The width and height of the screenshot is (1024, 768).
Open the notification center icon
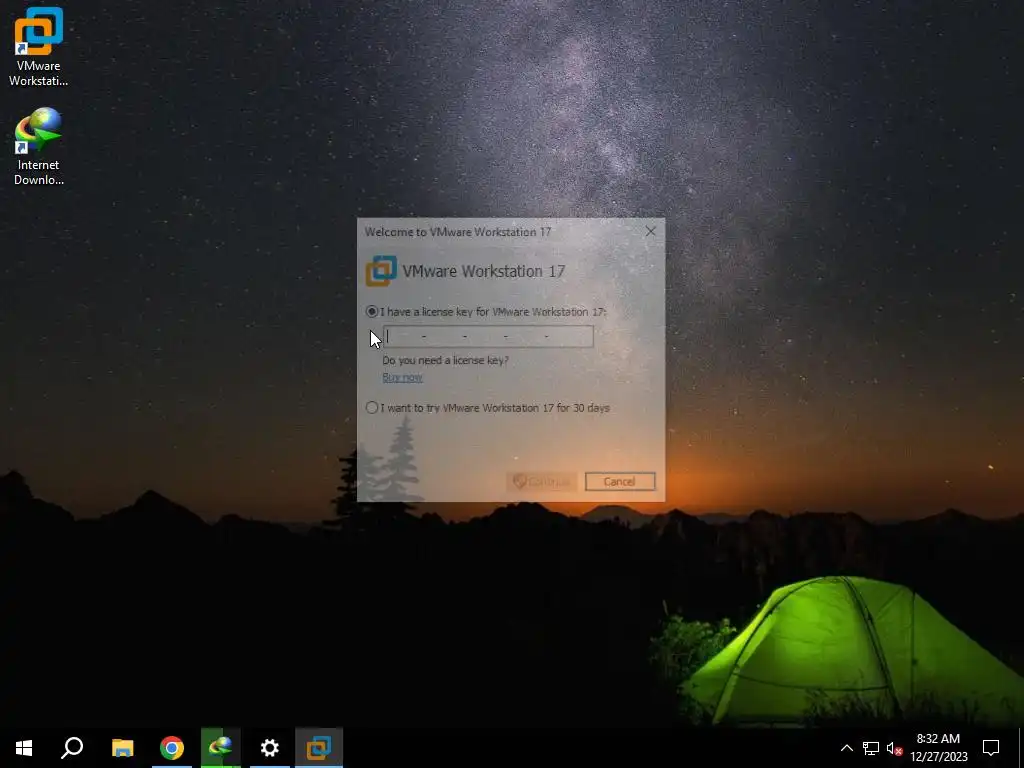tap(991, 748)
